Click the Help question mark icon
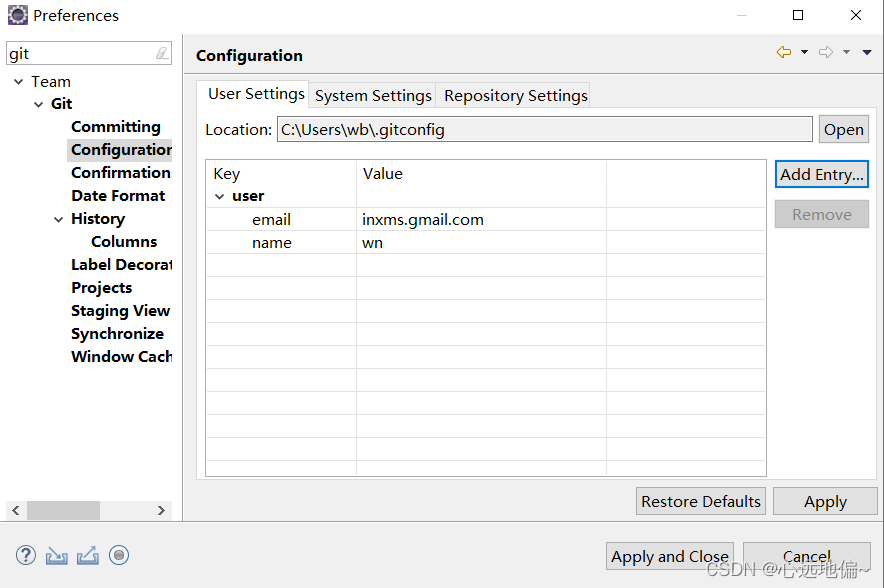The width and height of the screenshot is (884, 588). point(25,555)
